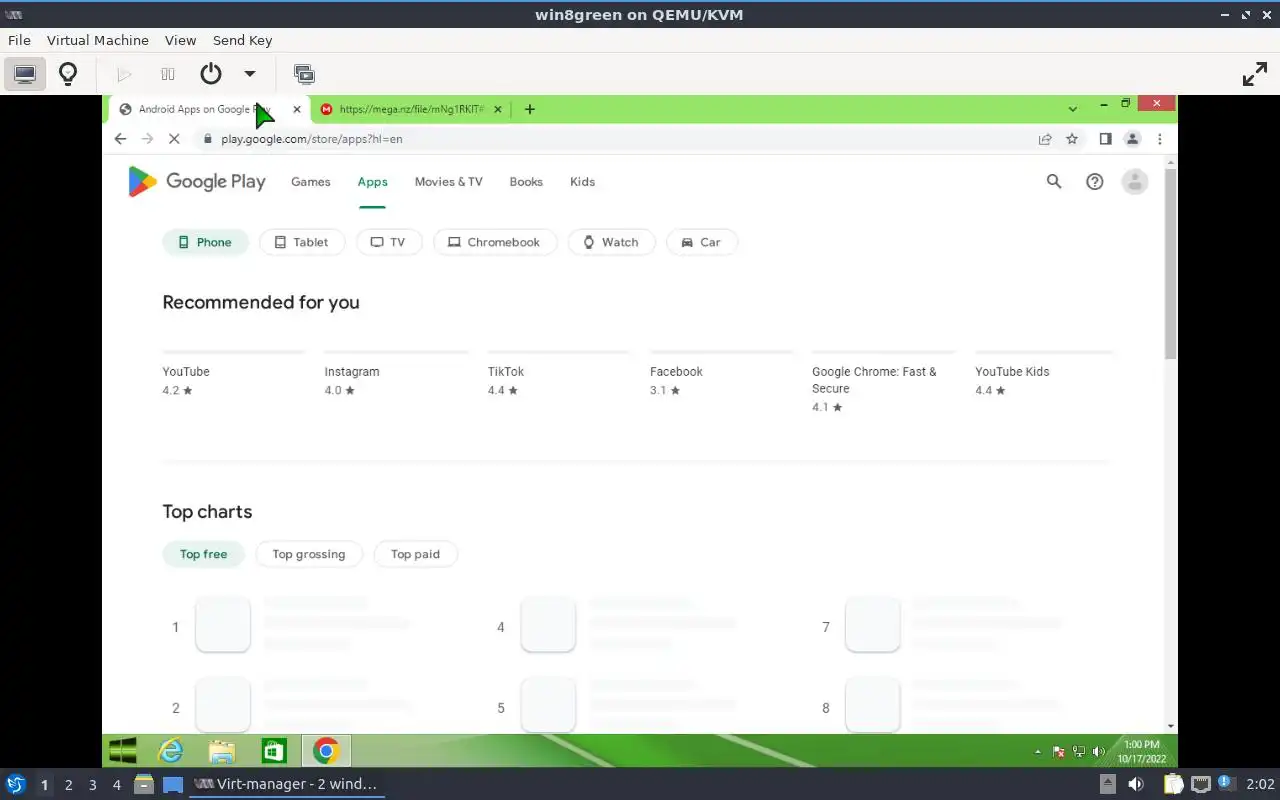Select the Phone device filter

205,242
